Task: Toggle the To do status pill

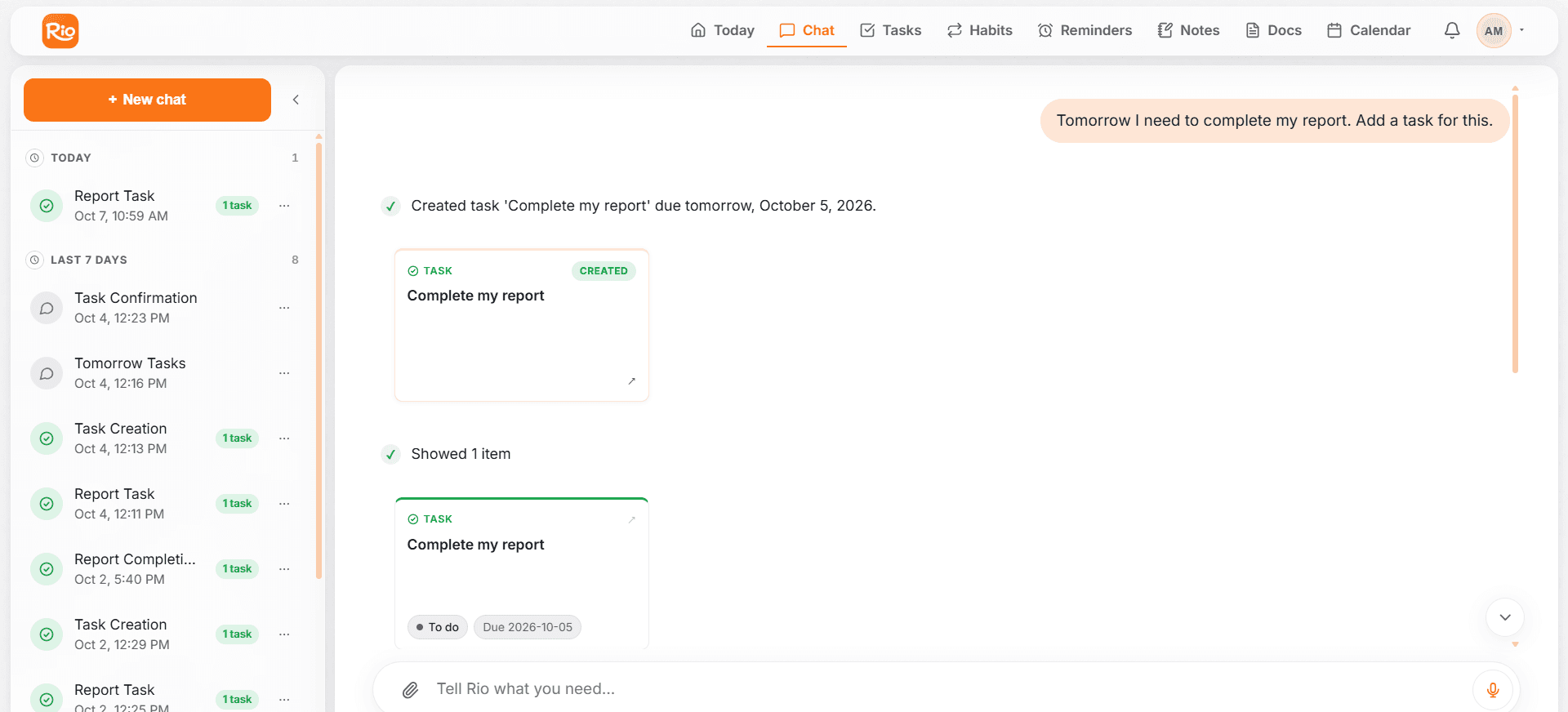Action: 438,627
